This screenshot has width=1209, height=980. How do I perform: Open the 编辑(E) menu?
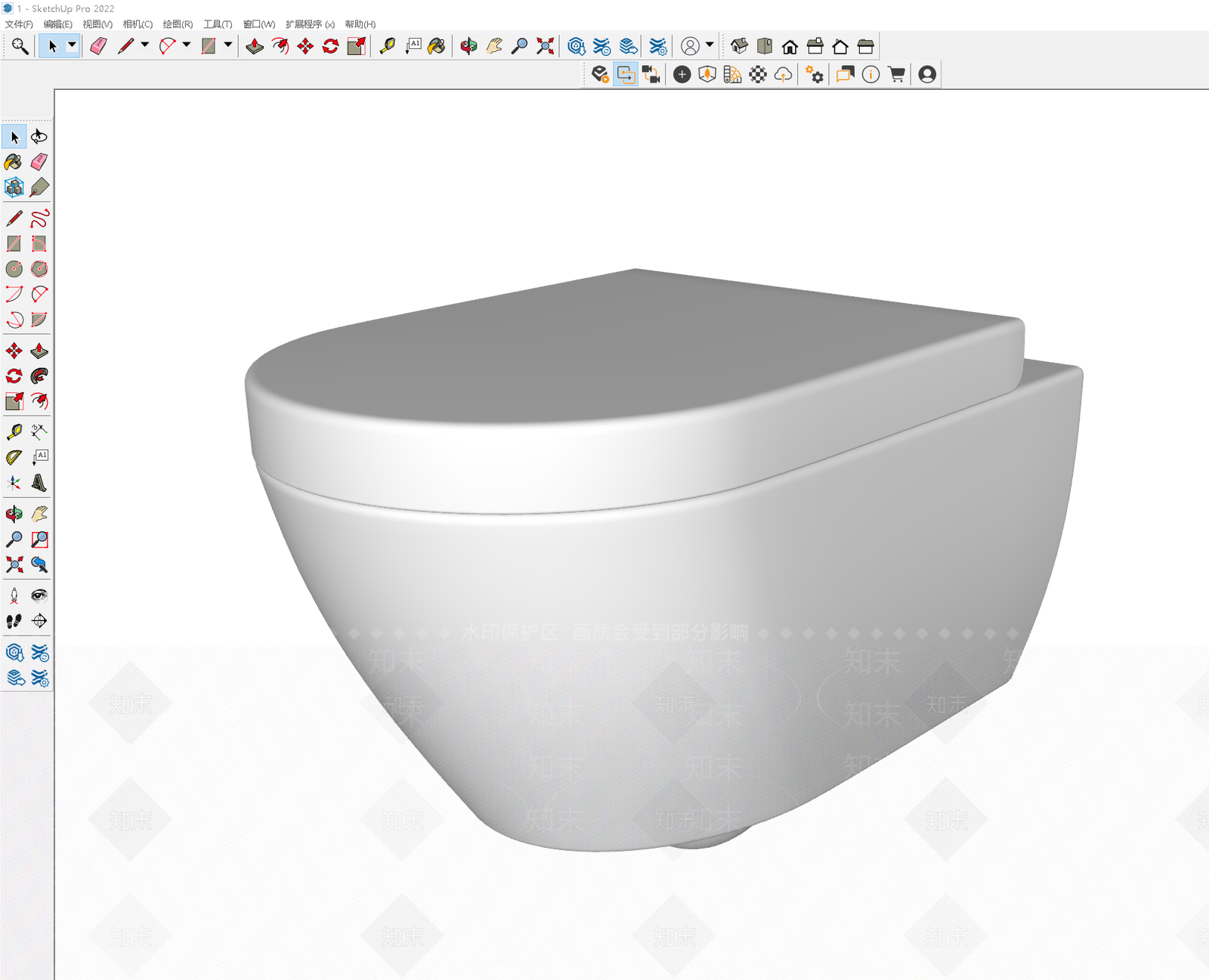tap(58, 24)
